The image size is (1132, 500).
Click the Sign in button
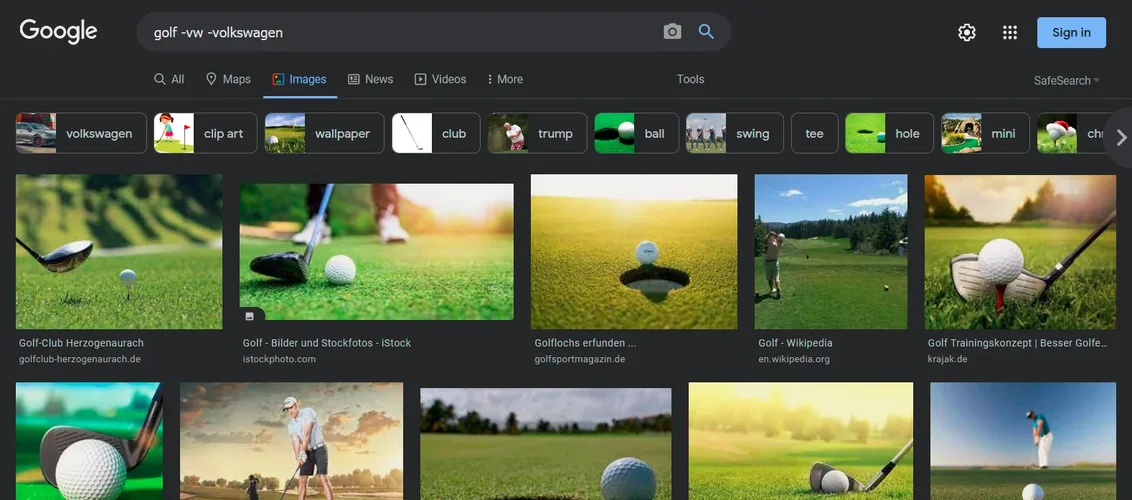click(x=1071, y=32)
